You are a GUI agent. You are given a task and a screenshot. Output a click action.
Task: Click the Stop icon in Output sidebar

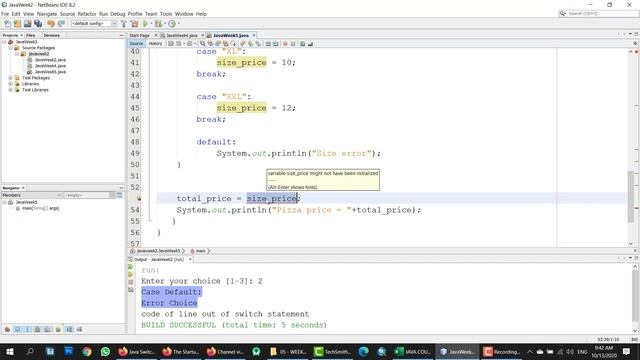coord(131,282)
